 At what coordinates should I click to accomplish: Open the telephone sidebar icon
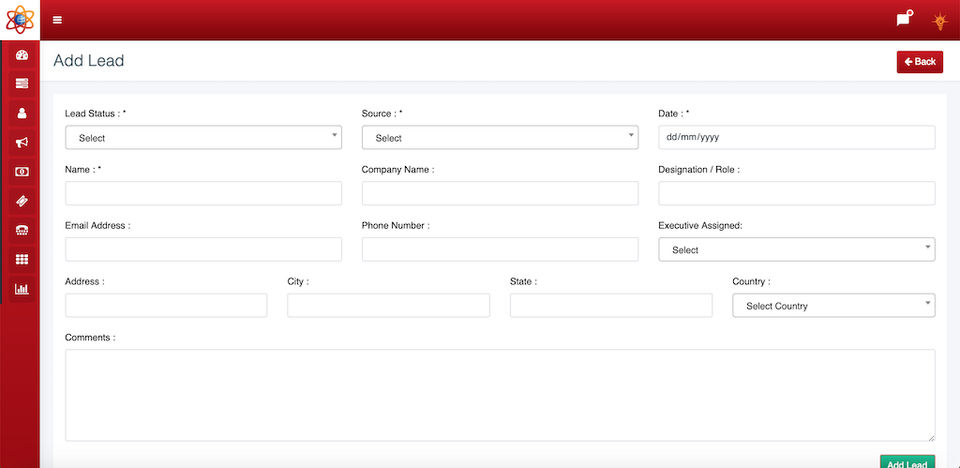click(x=22, y=230)
